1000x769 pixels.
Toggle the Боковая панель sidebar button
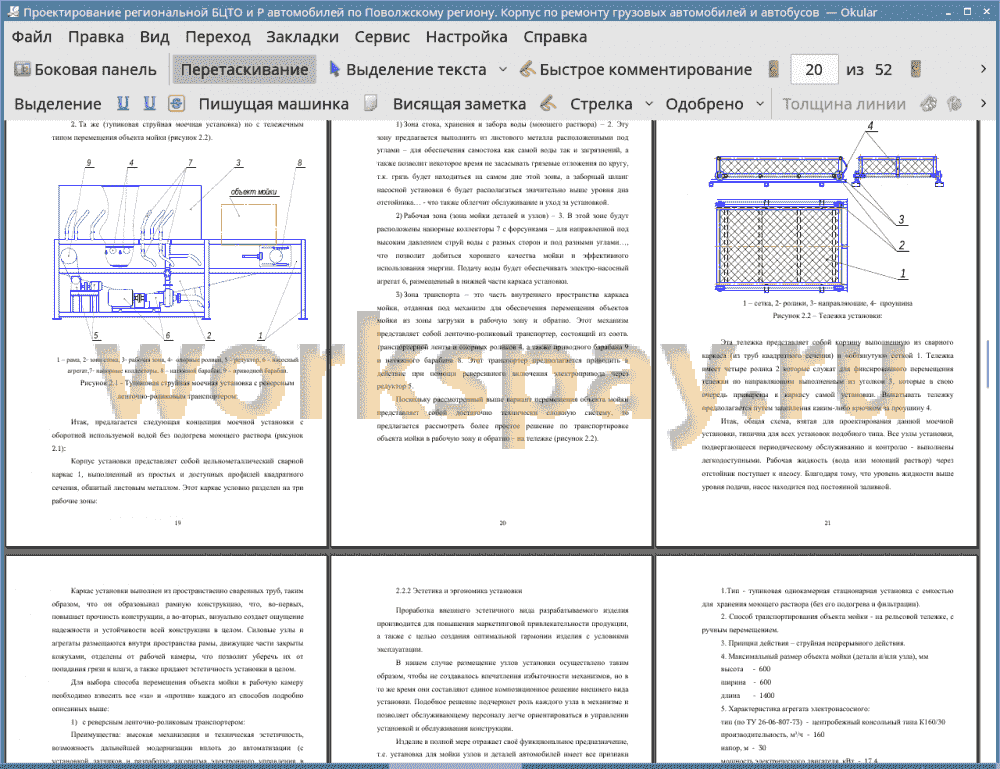click(85, 70)
